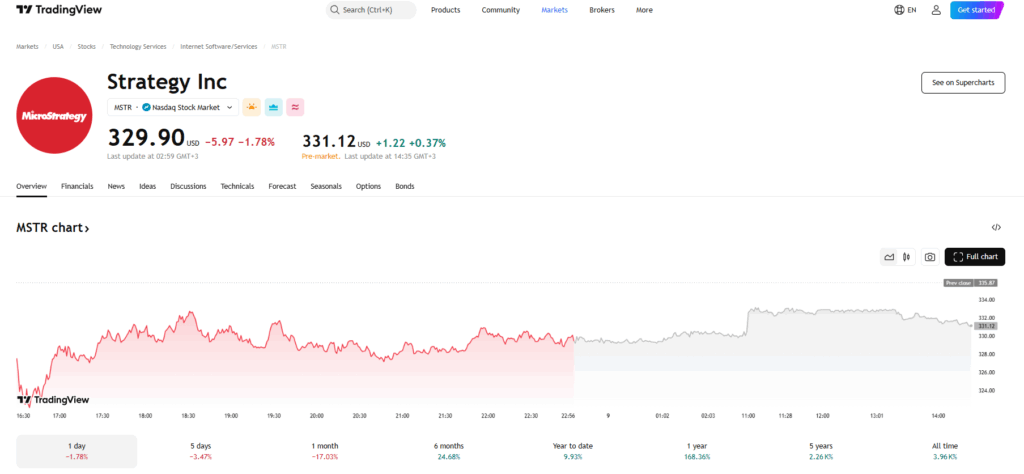Switch to the Options tab
Viewport: 1024px width, 474px height.
coord(368,186)
